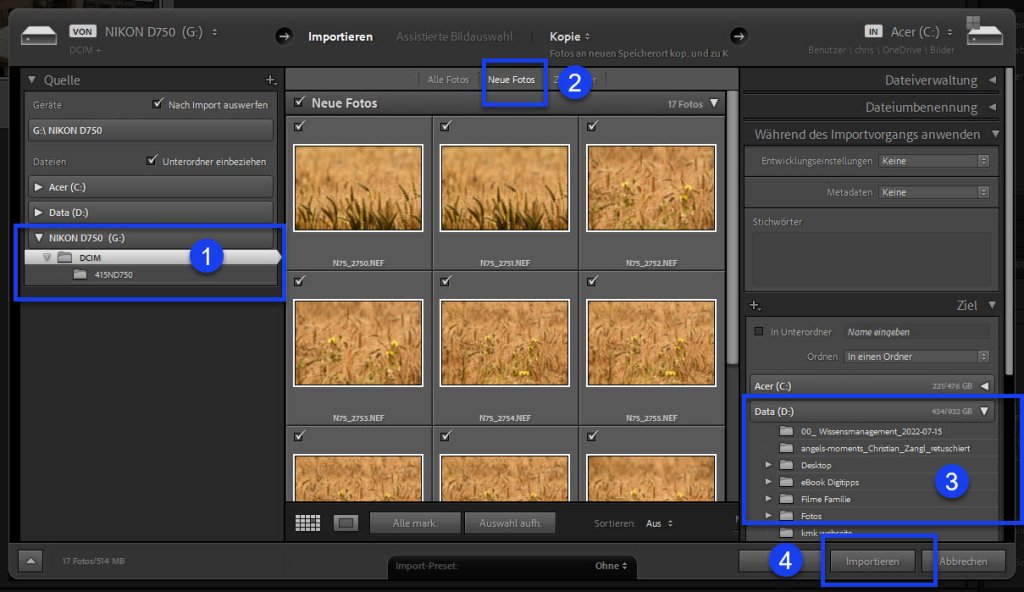
Task: Click the up-arrow button at bottom left
Action: tap(30, 561)
